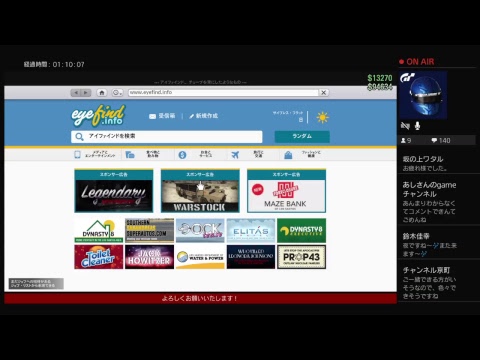The width and height of the screenshot is (480, 360).
Task: Open the Elitás Travel tile
Action: (x=251, y=231)
